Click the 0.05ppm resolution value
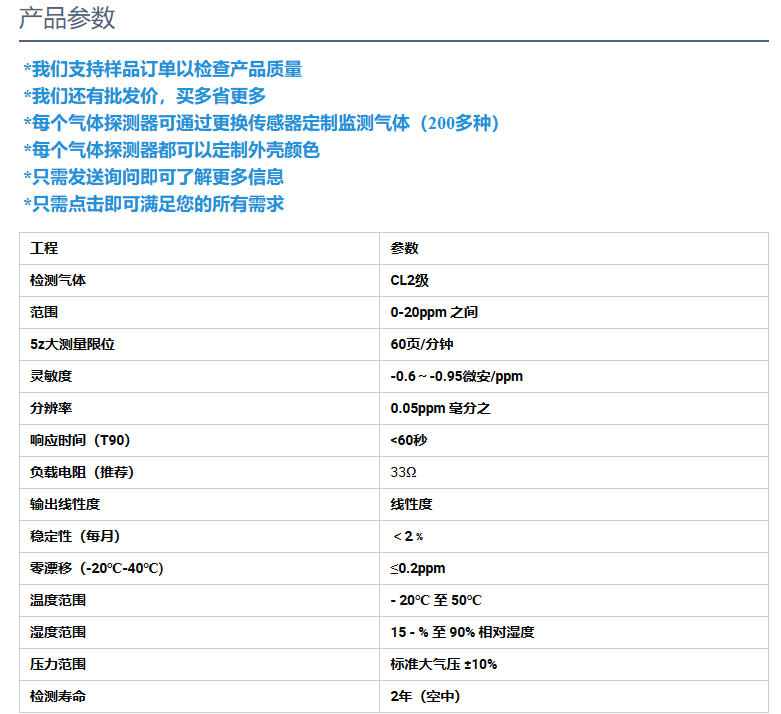The width and height of the screenshot is (781, 714). coord(440,408)
